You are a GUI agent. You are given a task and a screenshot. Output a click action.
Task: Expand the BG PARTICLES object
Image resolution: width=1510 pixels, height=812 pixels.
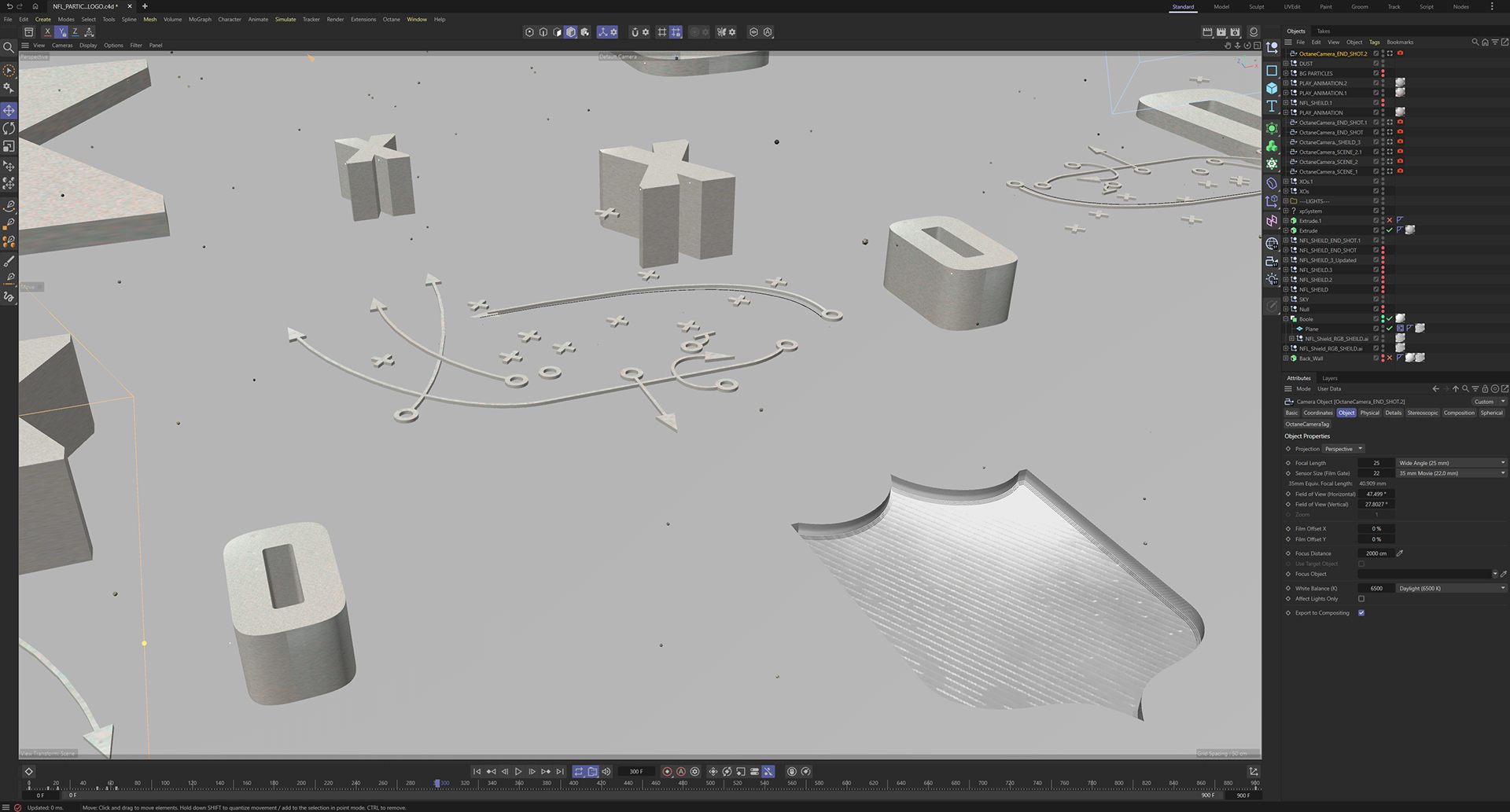[x=1286, y=73]
